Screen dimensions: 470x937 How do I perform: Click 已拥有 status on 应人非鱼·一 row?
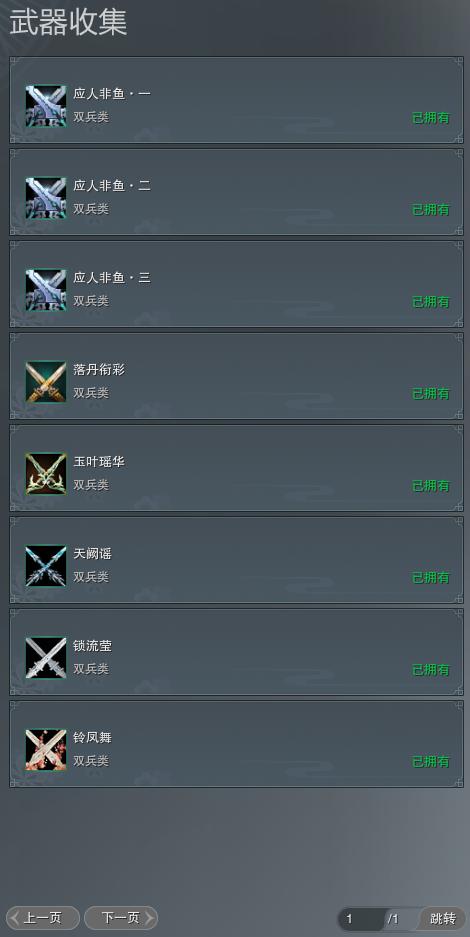point(431,118)
